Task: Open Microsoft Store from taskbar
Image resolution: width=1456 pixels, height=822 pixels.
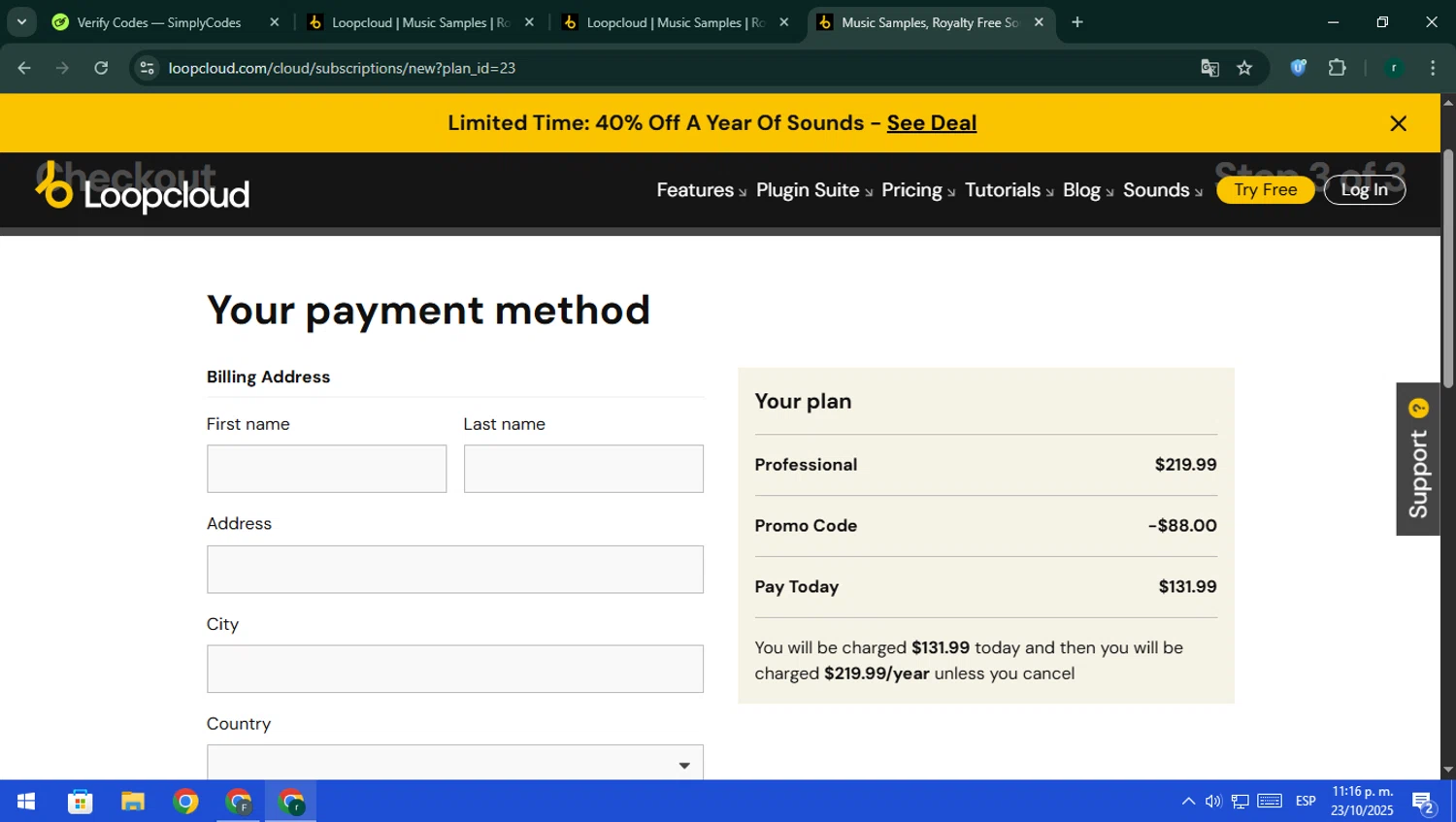Action: (80, 802)
